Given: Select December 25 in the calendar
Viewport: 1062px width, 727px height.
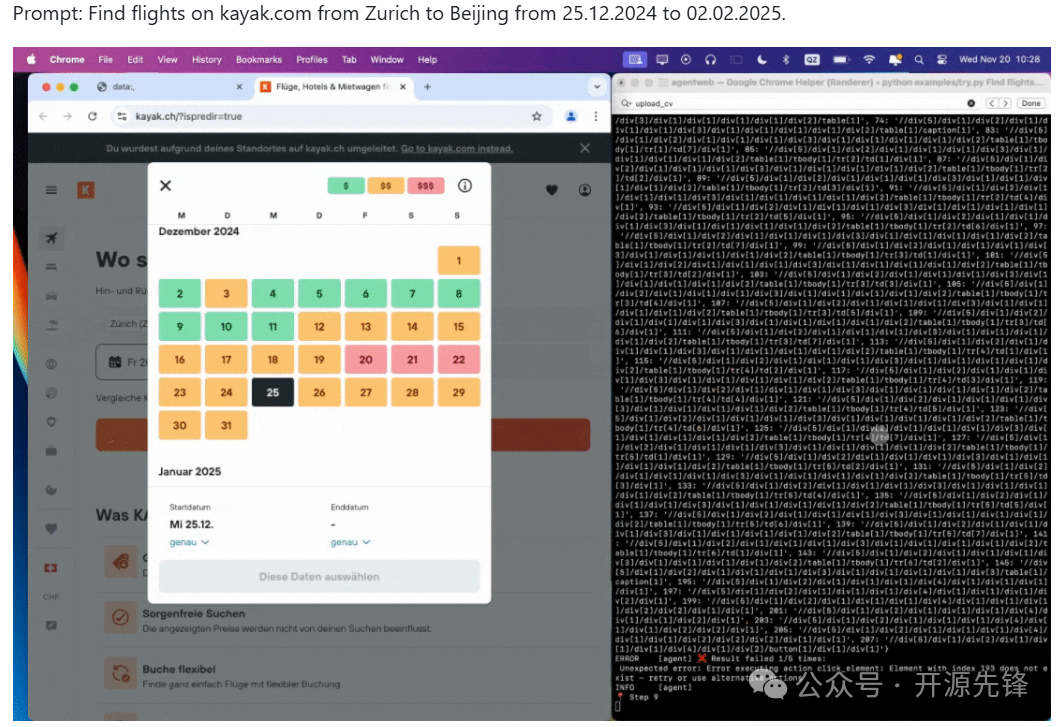Looking at the screenshot, I should coord(273,392).
